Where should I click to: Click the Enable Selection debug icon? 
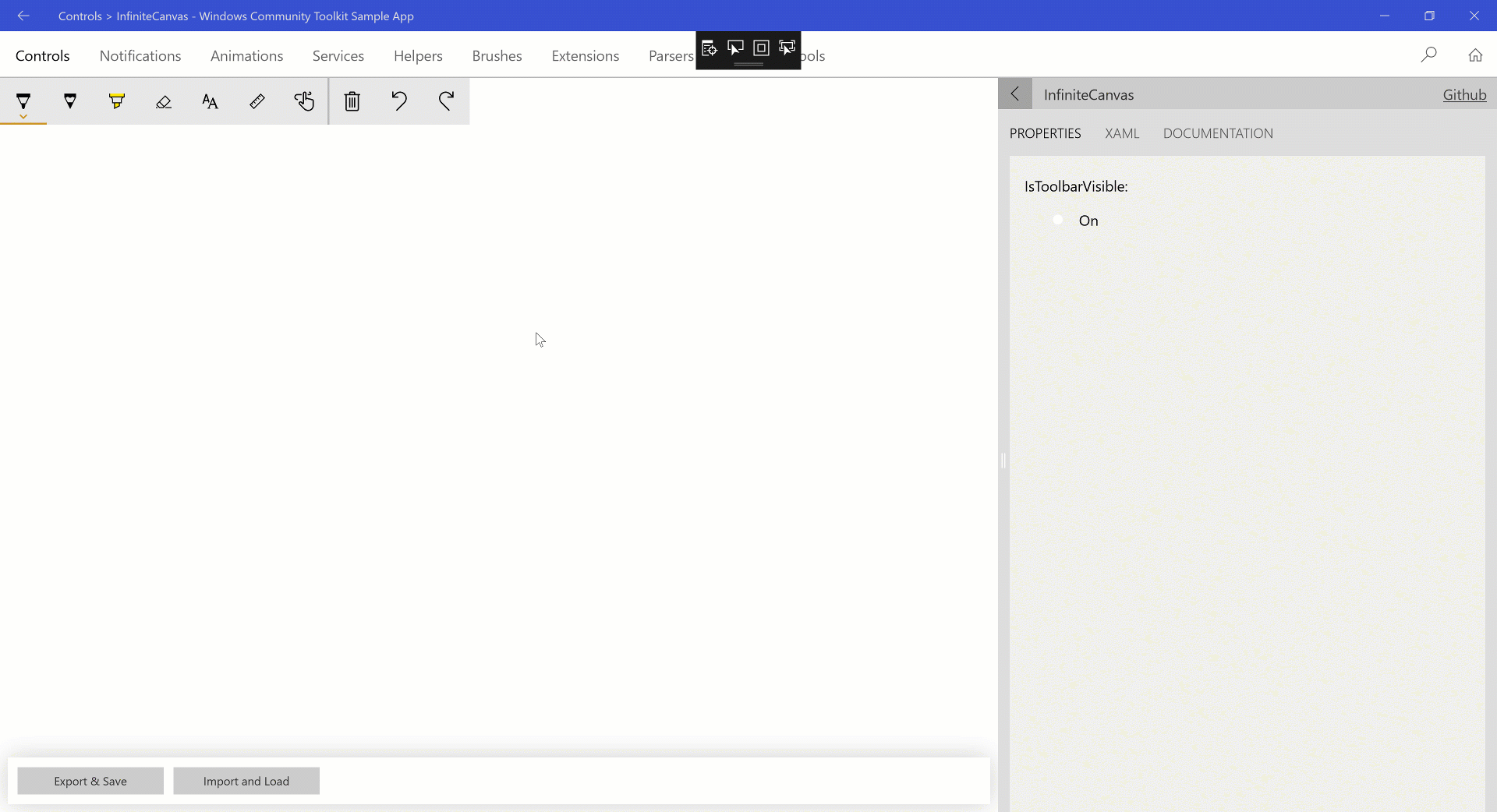click(x=735, y=48)
